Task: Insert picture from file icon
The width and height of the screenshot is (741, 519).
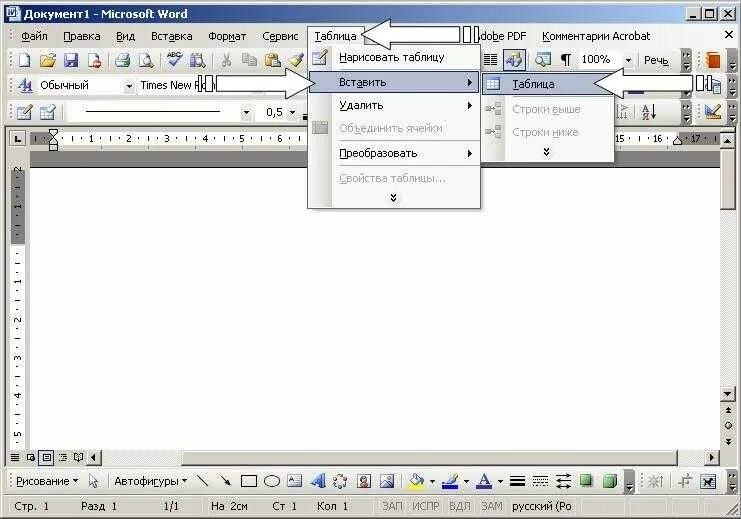Action: (387, 481)
